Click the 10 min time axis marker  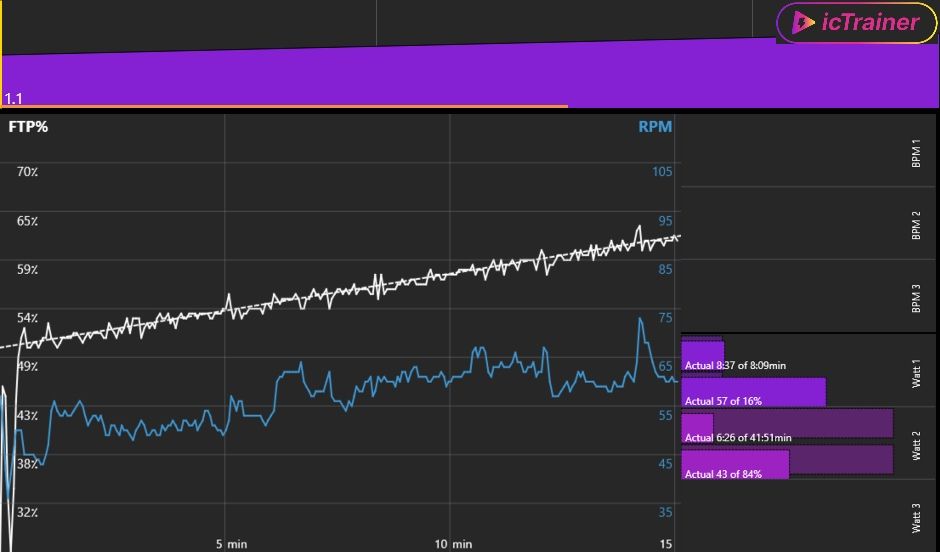(x=453, y=544)
